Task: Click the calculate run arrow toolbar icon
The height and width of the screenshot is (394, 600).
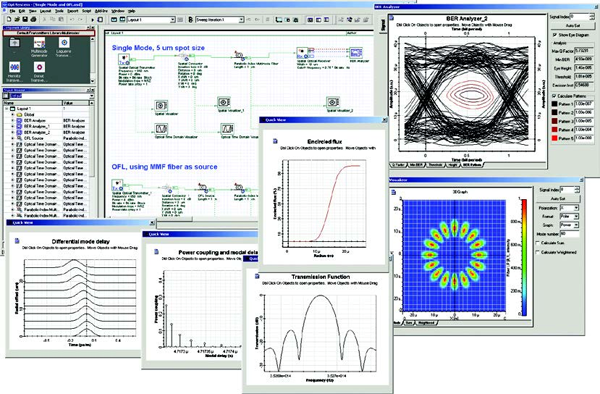Action: [93, 20]
